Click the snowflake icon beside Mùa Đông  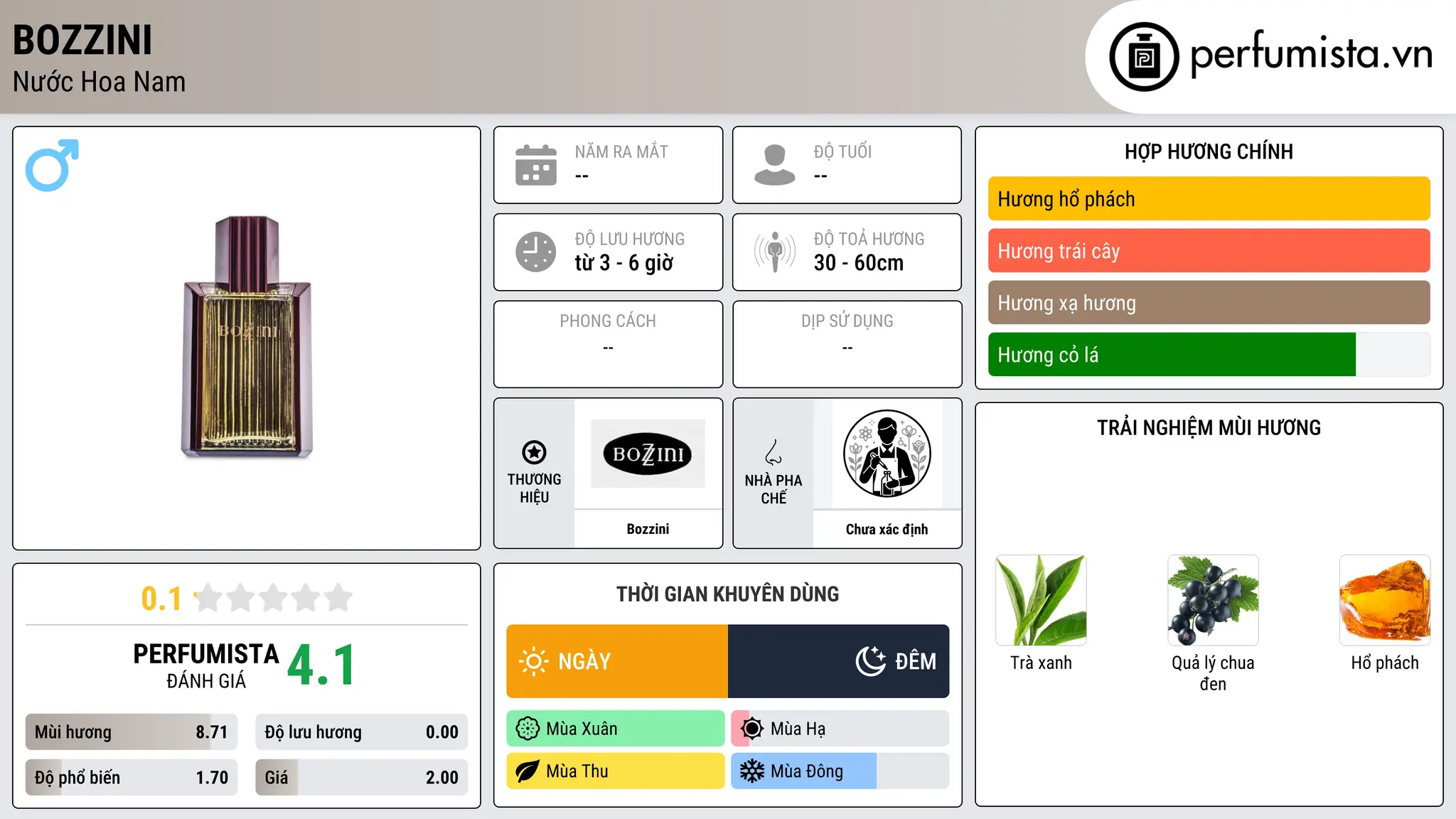752,771
